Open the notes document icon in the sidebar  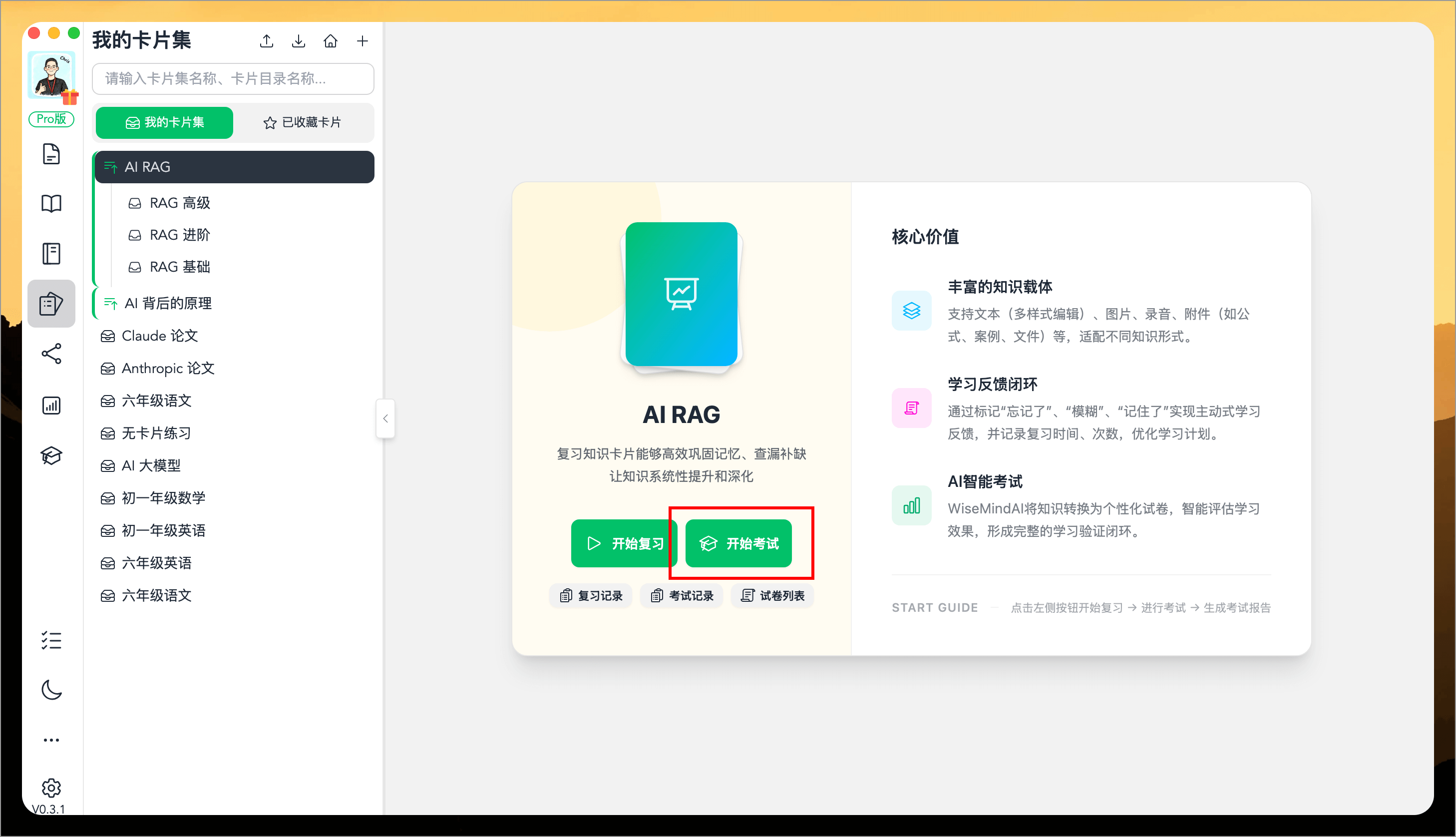click(52, 153)
